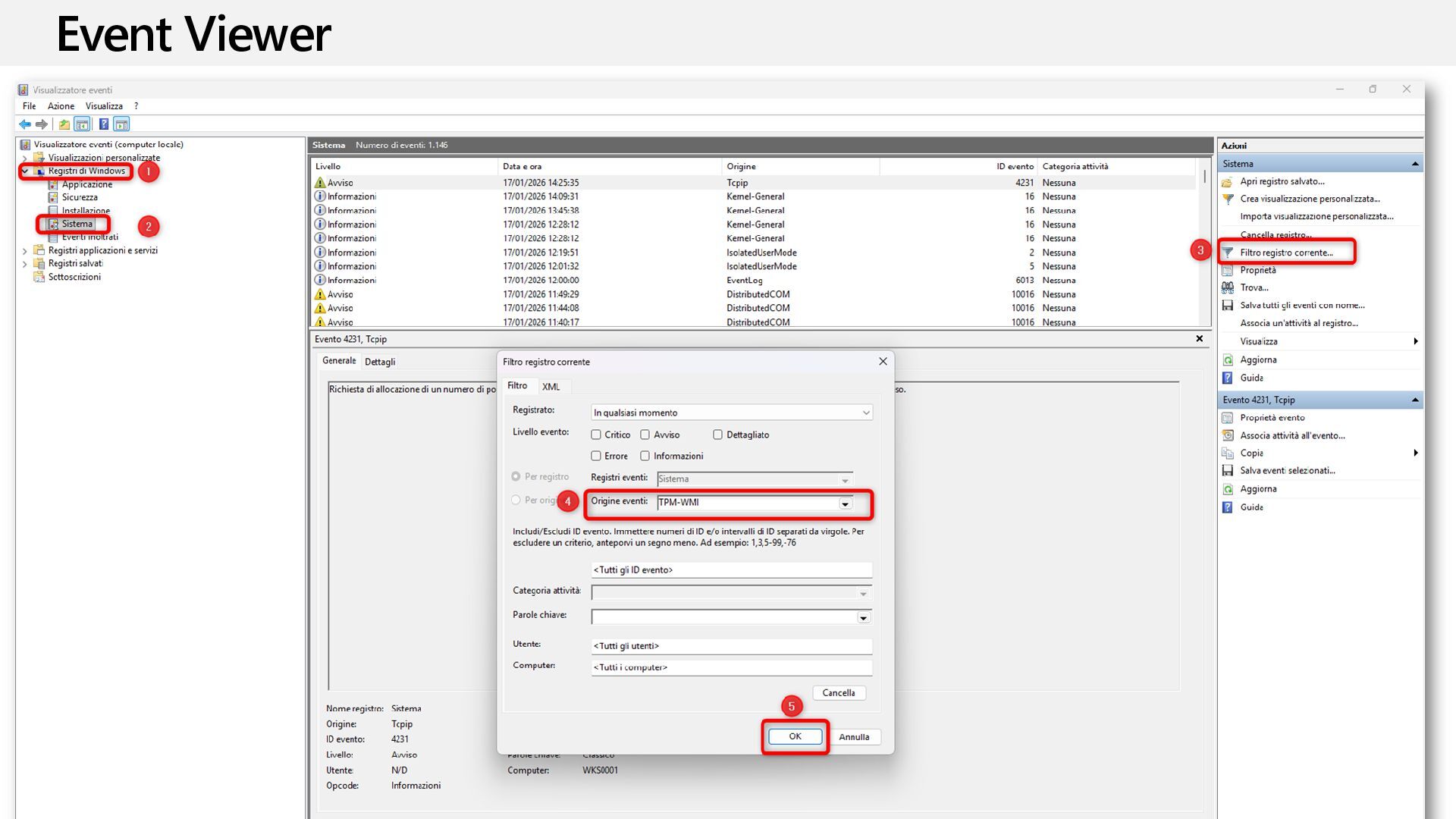Click the Aggiorna refresh icon under Sistema

pos(1228,360)
